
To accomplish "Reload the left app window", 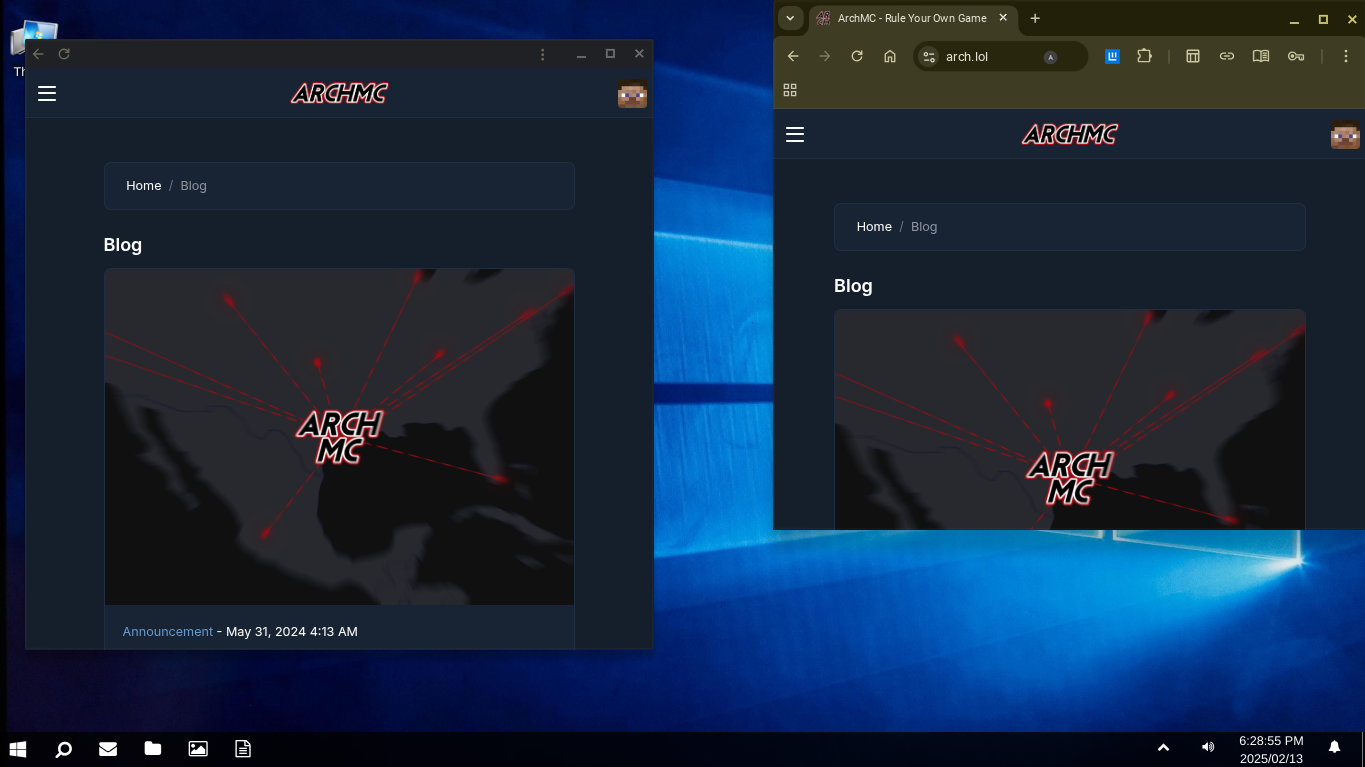I will click(x=64, y=54).
